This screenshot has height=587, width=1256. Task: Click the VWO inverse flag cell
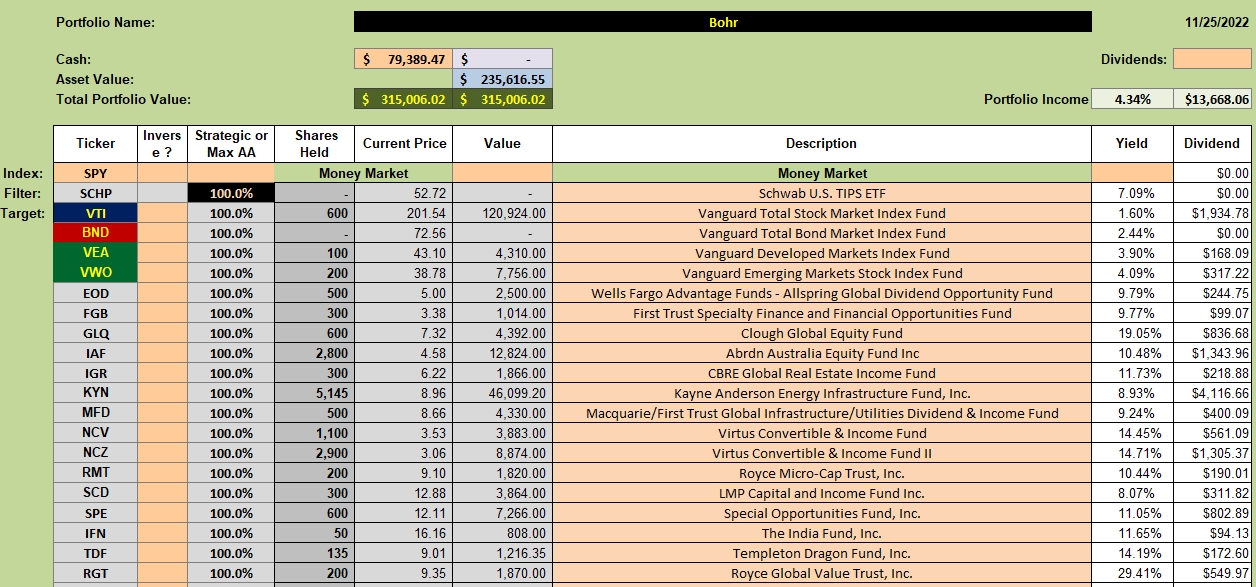click(162, 273)
